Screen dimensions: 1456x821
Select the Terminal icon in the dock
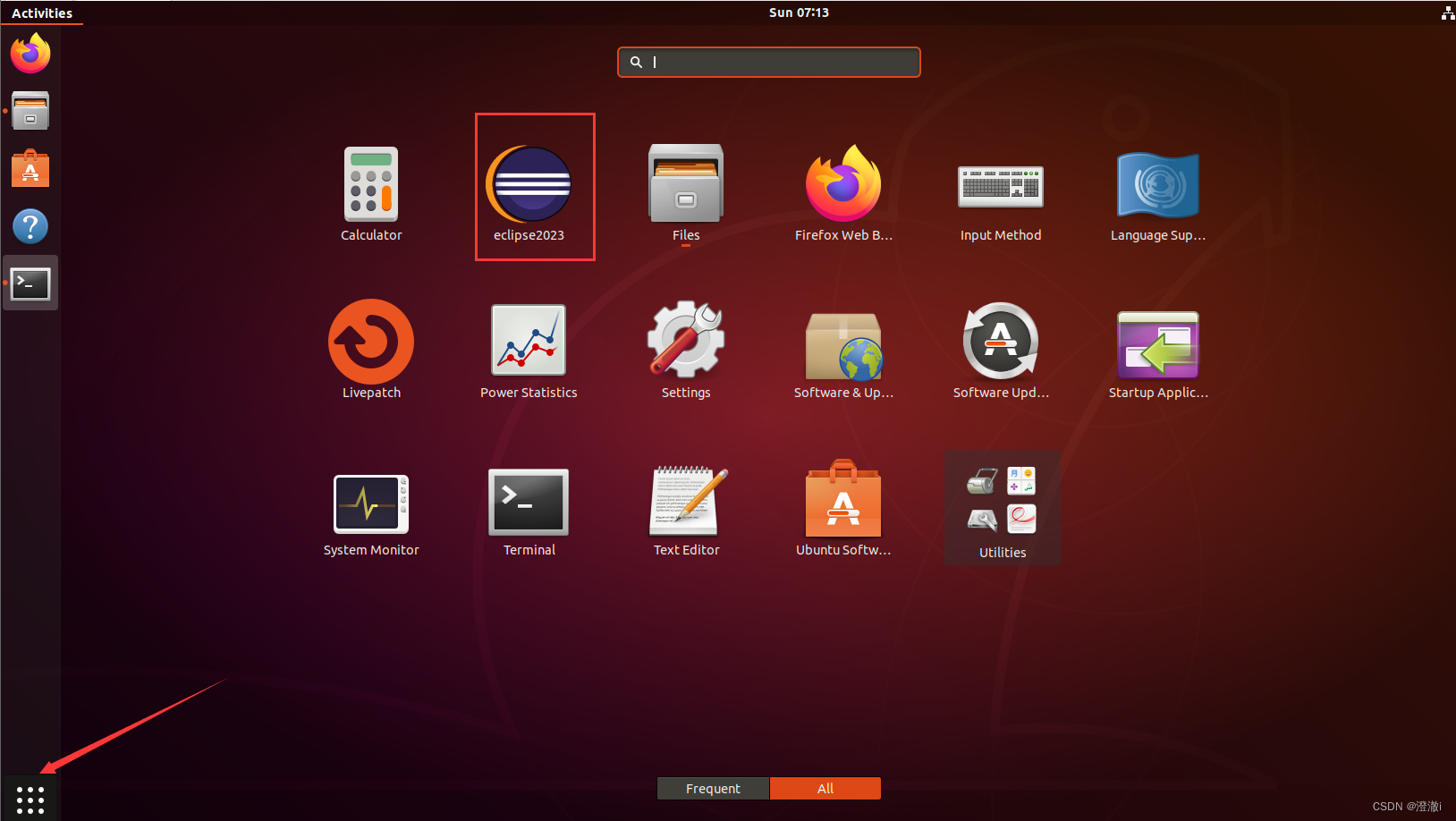point(30,284)
